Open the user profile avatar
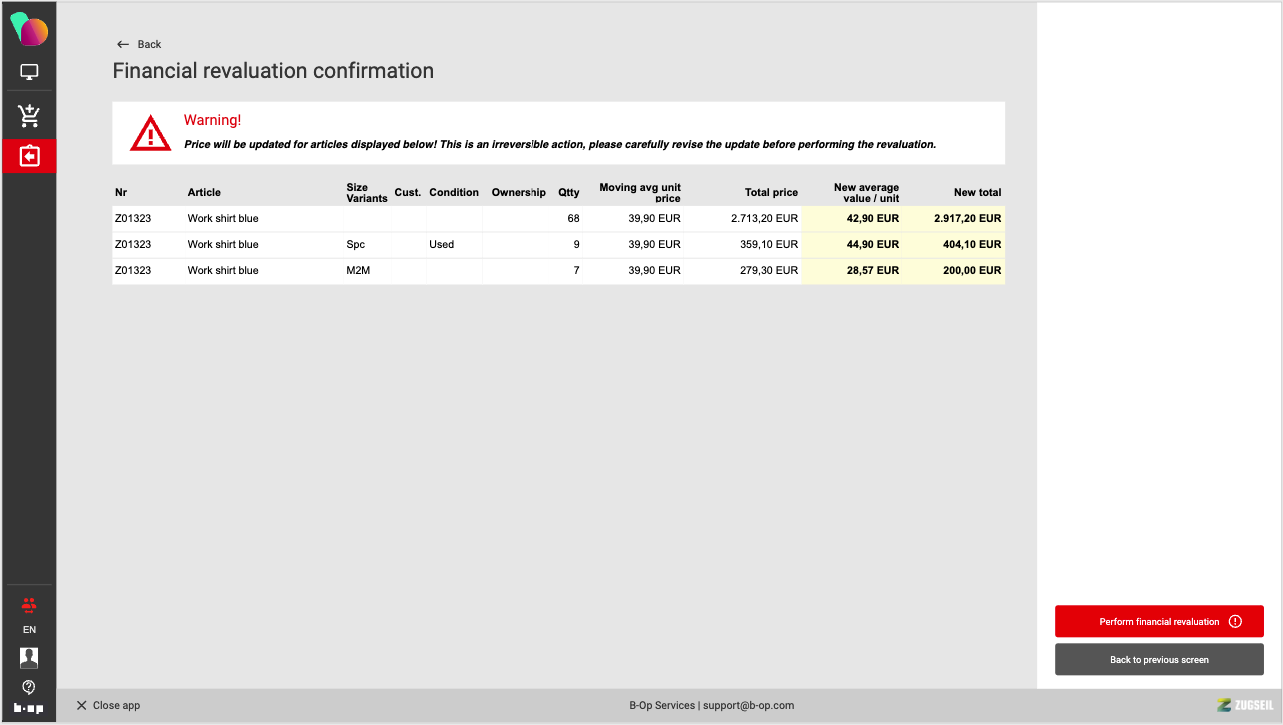The width and height of the screenshot is (1283, 725). 29,657
